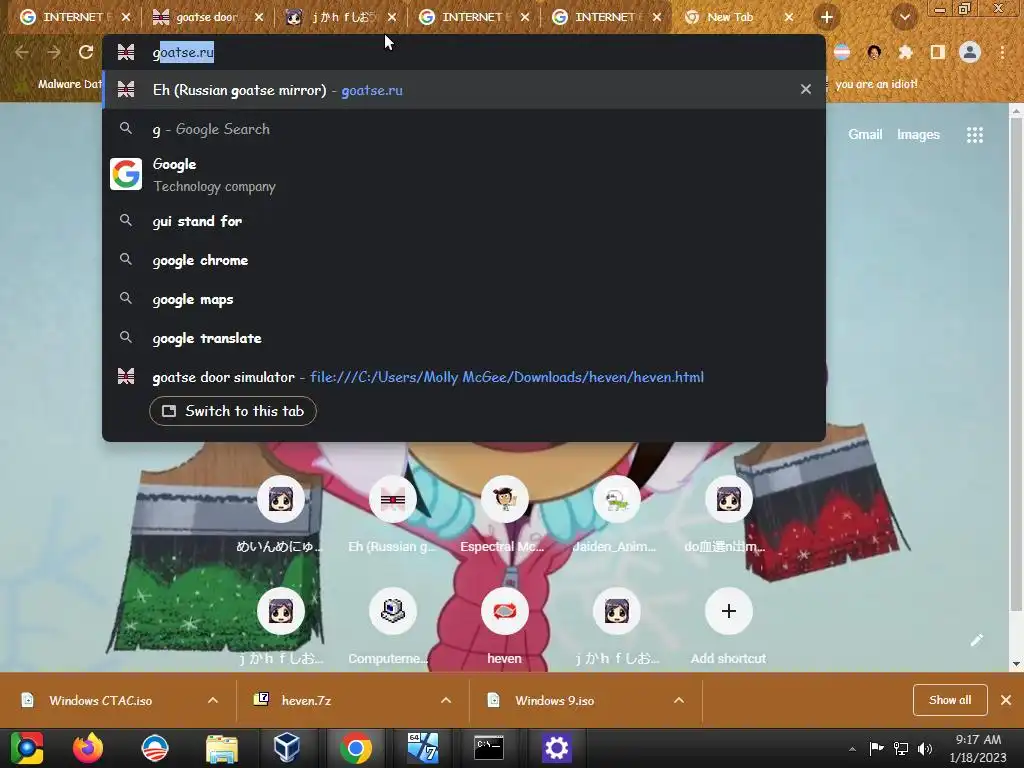Image resolution: width=1024 pixels, height=768 pixels.
Task: Switch to the goatse door tab
Action: click(x=206, y=18)
